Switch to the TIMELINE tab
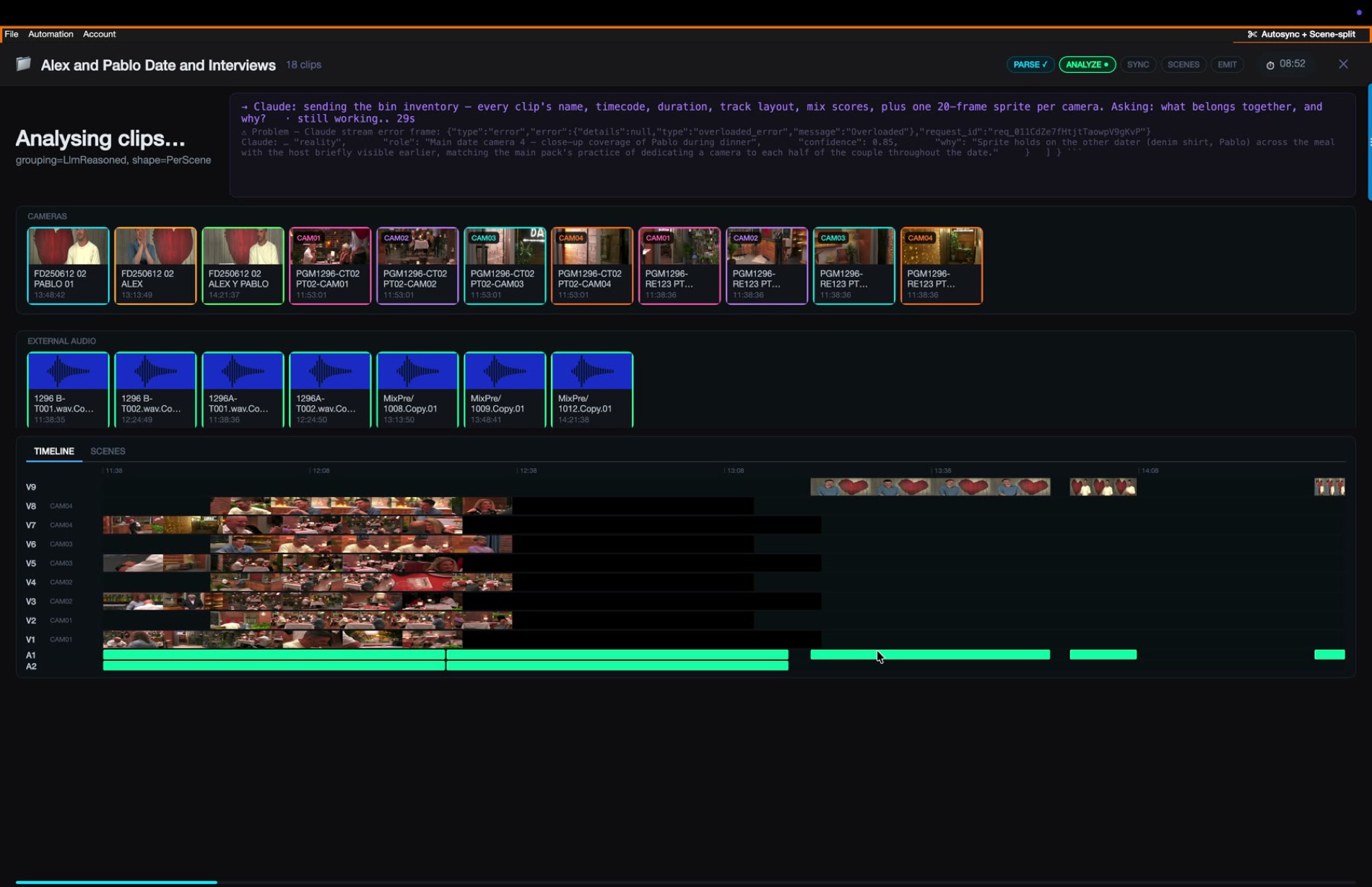The image size is (1372, 887). 54,451
